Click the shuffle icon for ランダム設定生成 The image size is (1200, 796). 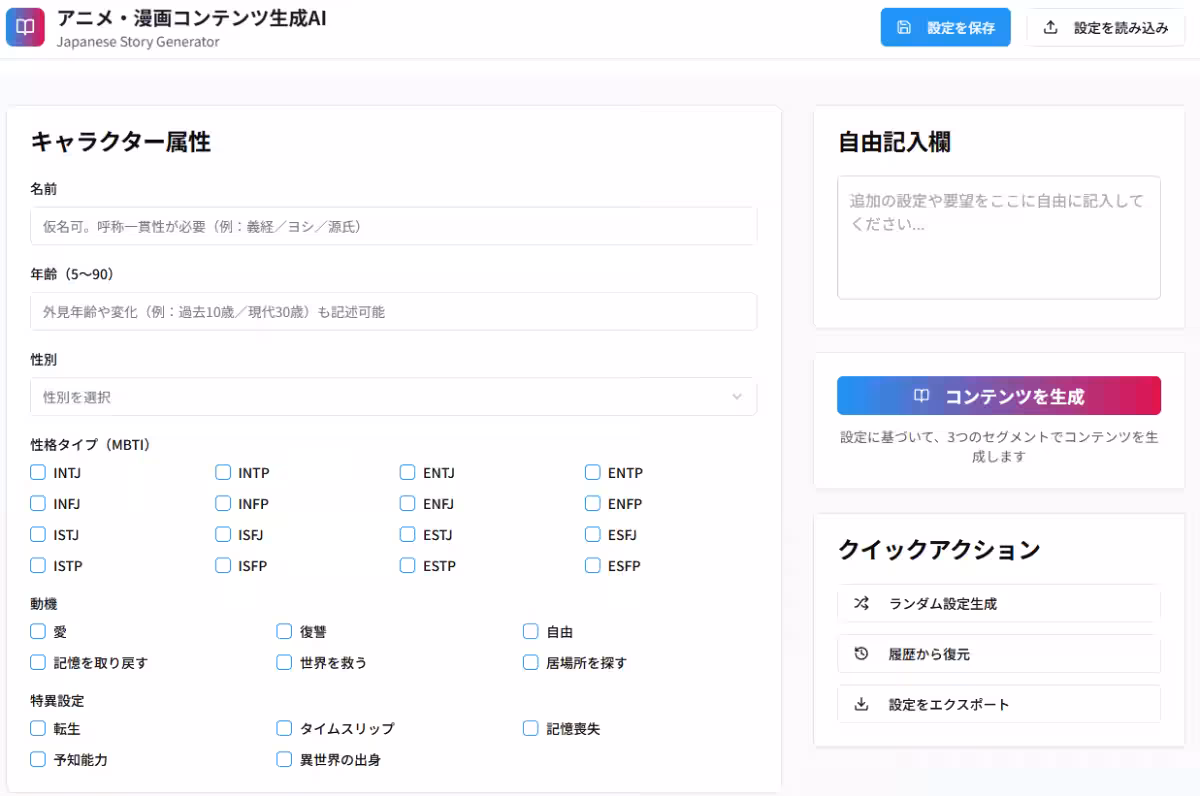coord(861,604)
